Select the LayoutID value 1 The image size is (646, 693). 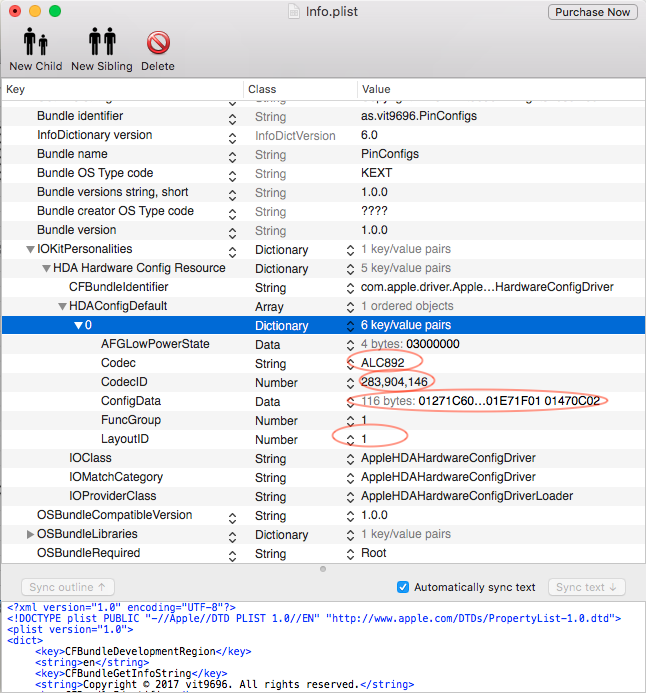click(x=364, y=439)
